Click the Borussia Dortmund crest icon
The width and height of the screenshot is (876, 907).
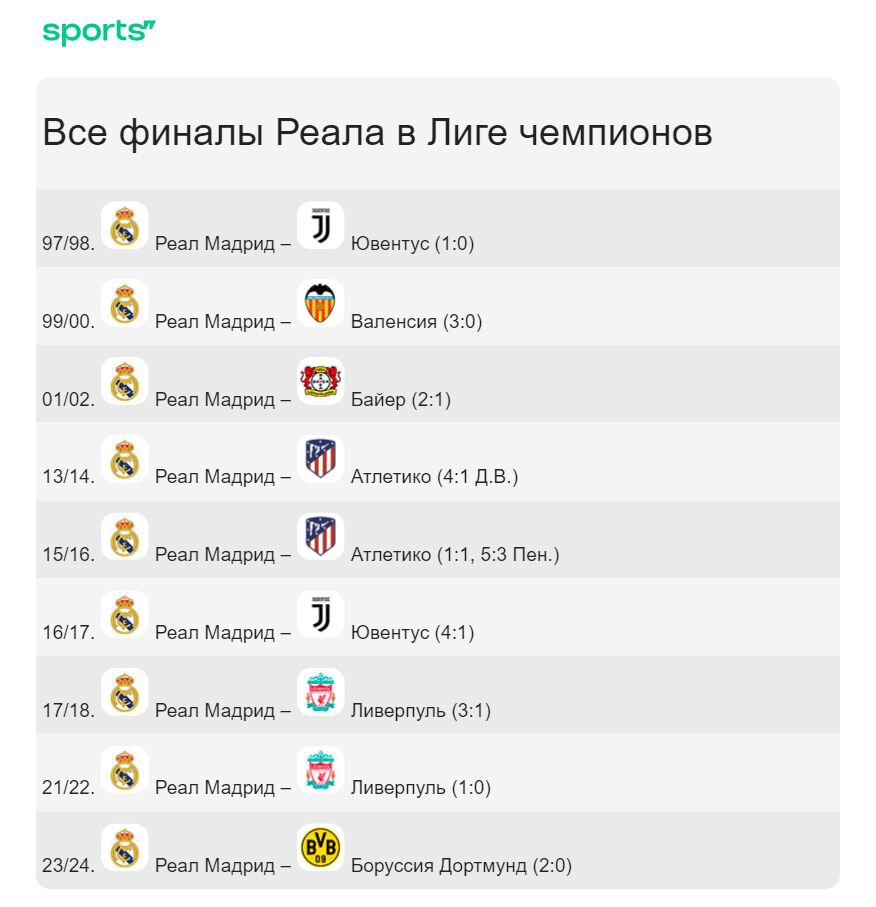320,847
